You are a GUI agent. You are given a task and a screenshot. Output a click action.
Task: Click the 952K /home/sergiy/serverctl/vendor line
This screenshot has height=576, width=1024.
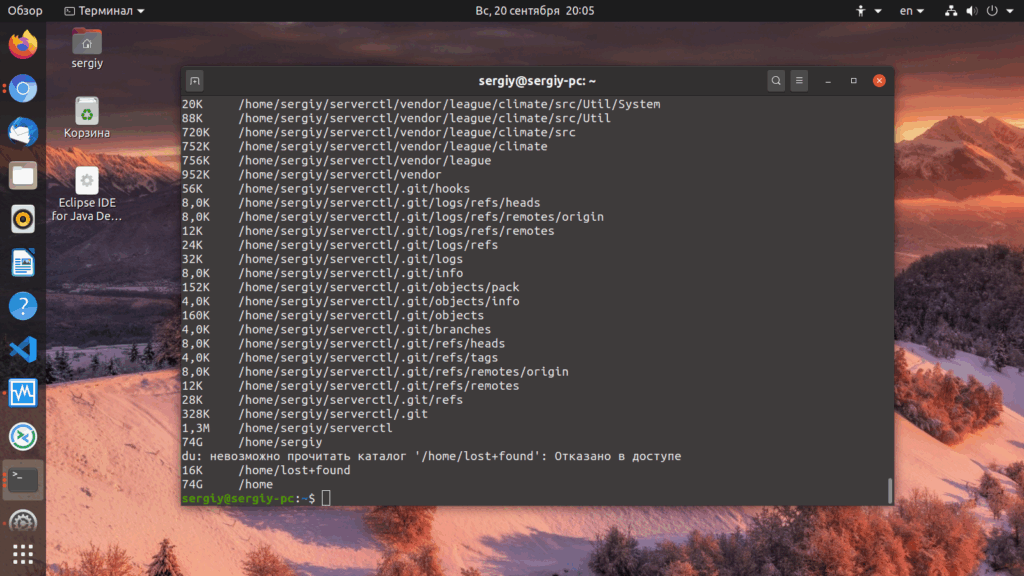coord(312,174)
